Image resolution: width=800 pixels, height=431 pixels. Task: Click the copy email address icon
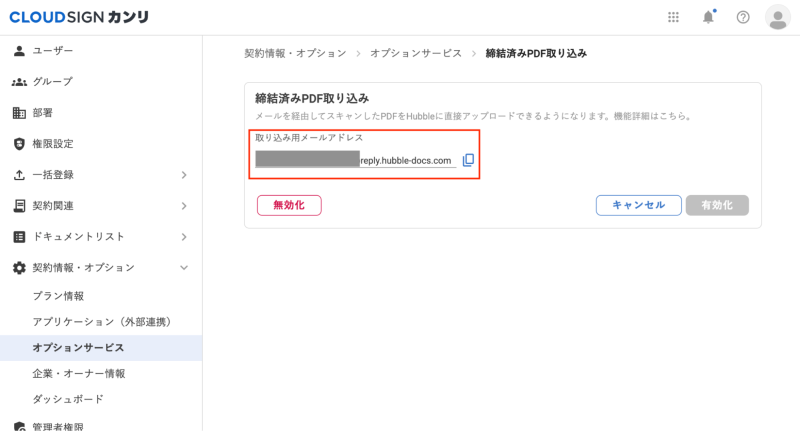tap(468, 160)
